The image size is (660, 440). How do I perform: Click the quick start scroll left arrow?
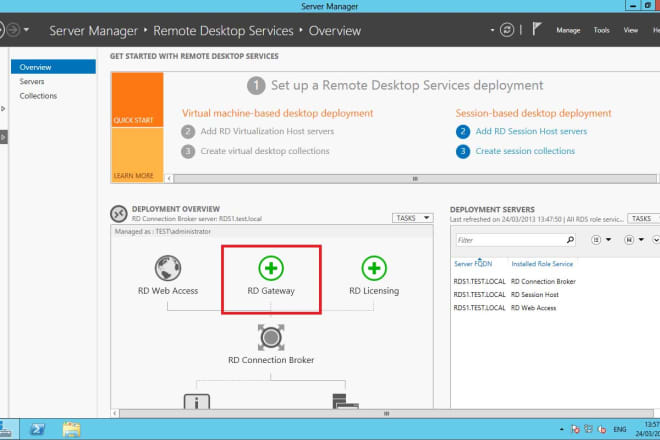[169, 179]
